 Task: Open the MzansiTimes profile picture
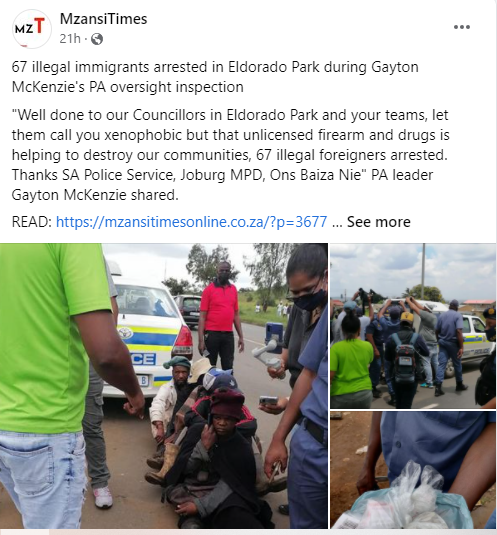point(31,28)
